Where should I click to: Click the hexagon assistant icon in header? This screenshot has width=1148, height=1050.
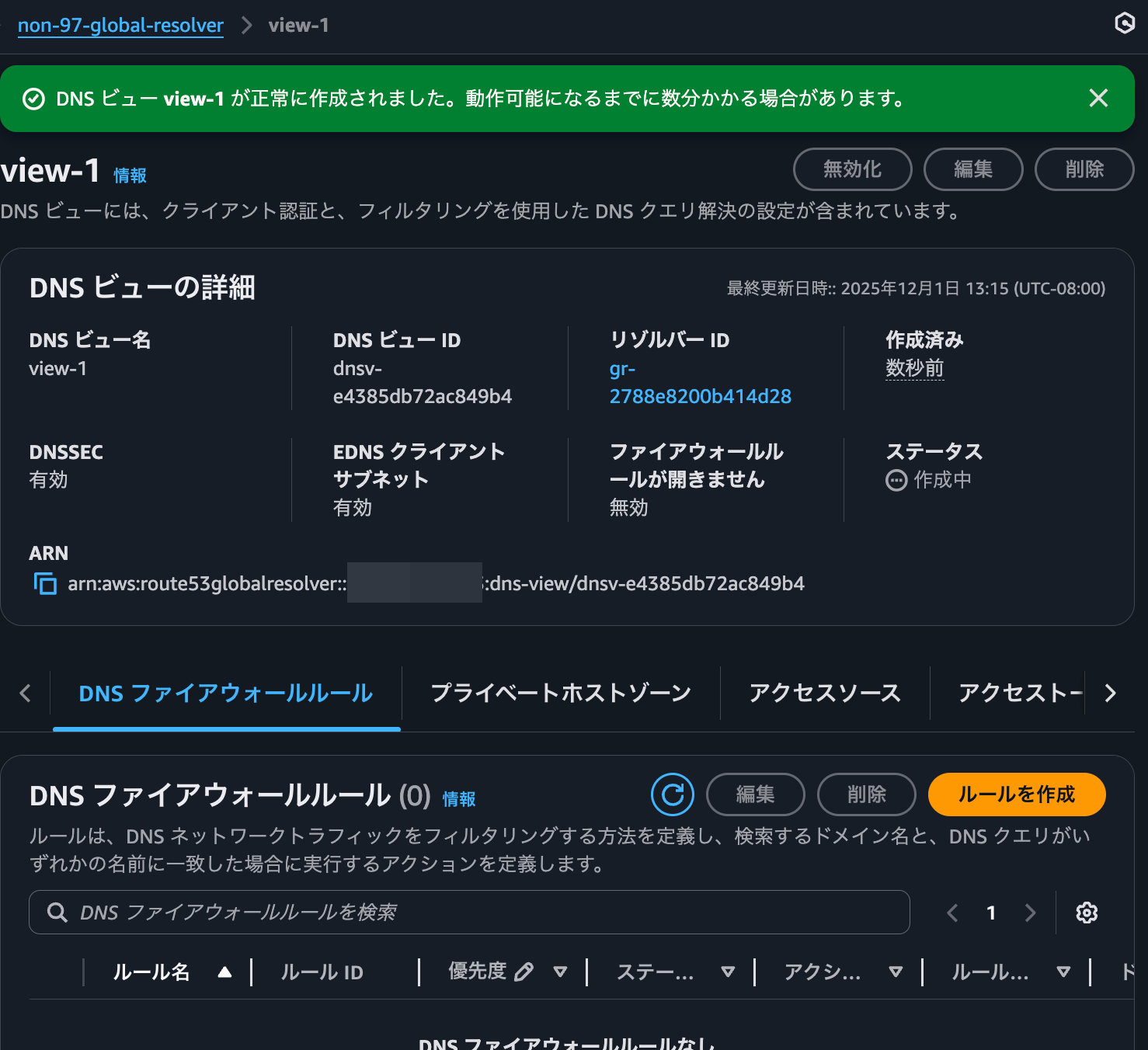point(1124,23)
